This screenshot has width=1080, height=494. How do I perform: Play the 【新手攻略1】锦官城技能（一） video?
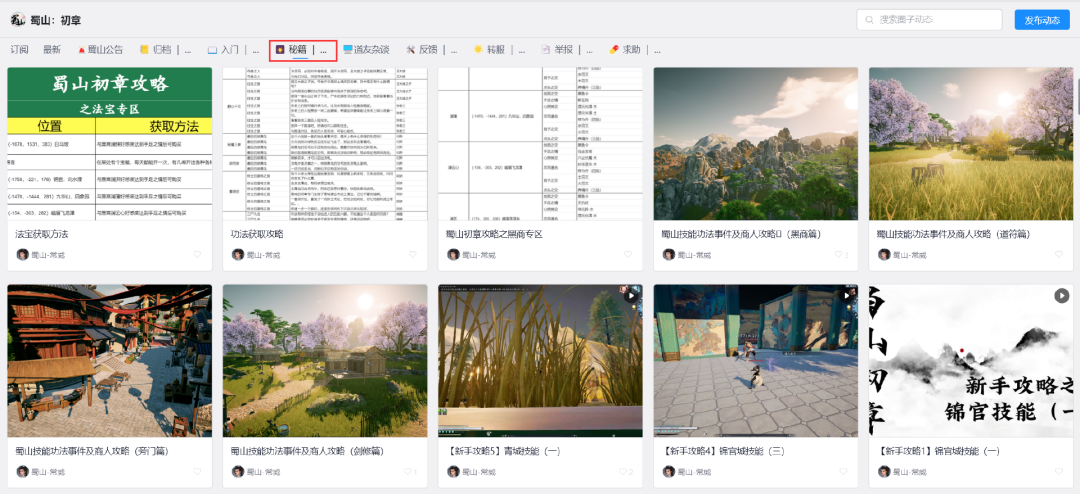[x=1061, y=296]
